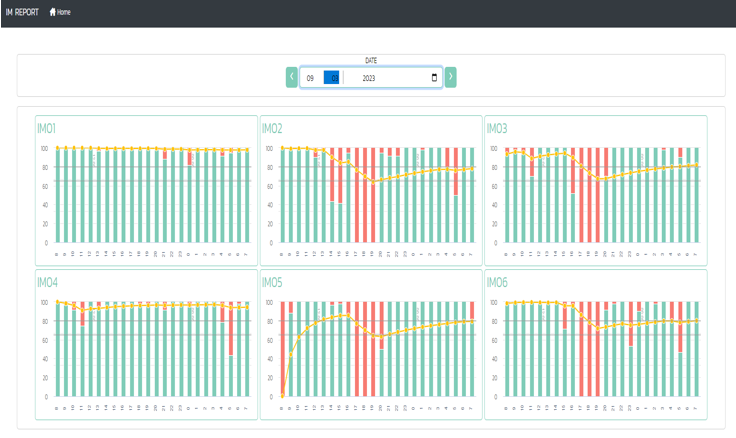736x438 pixels.
Task: Click the DATE label above the picker
Action: pos(371,61)
